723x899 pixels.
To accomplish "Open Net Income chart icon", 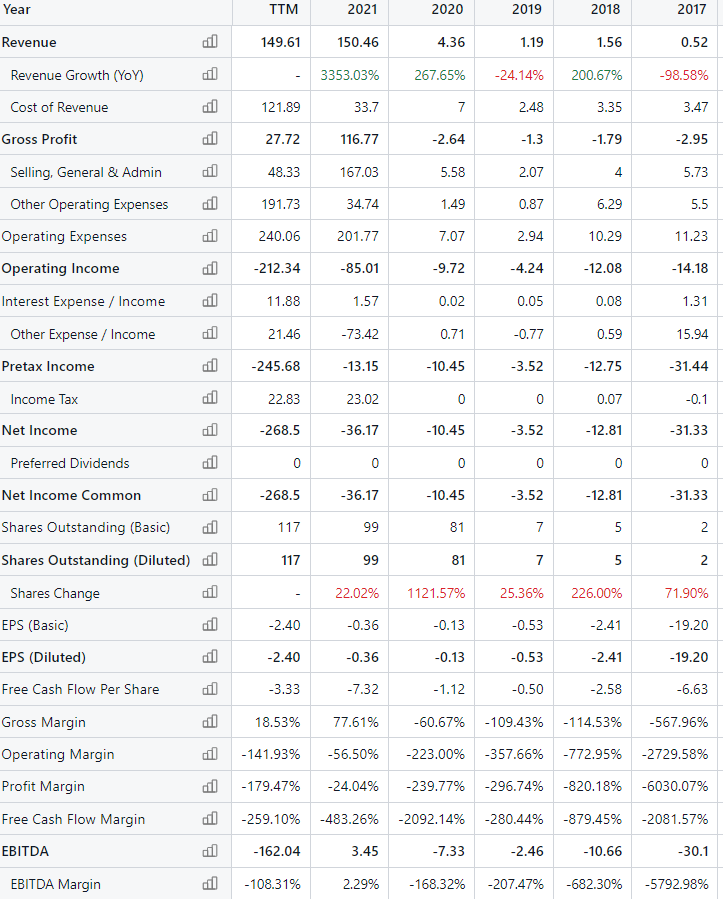I will [210, 429].
